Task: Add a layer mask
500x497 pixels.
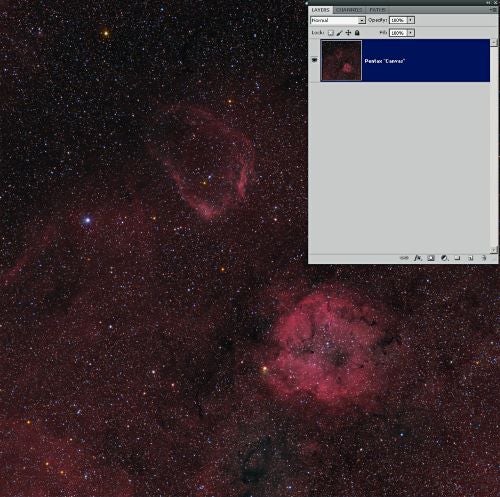Action: [431, 258]
